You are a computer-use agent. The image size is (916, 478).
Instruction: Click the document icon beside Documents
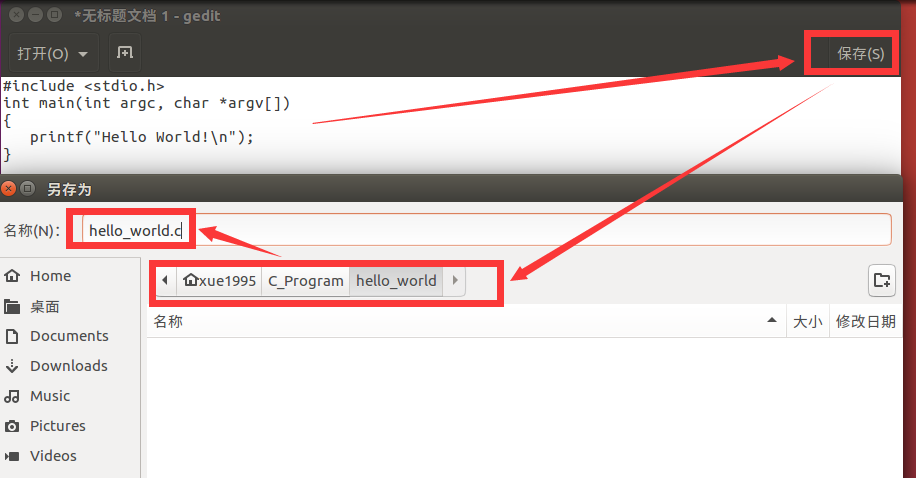point(12,336)
